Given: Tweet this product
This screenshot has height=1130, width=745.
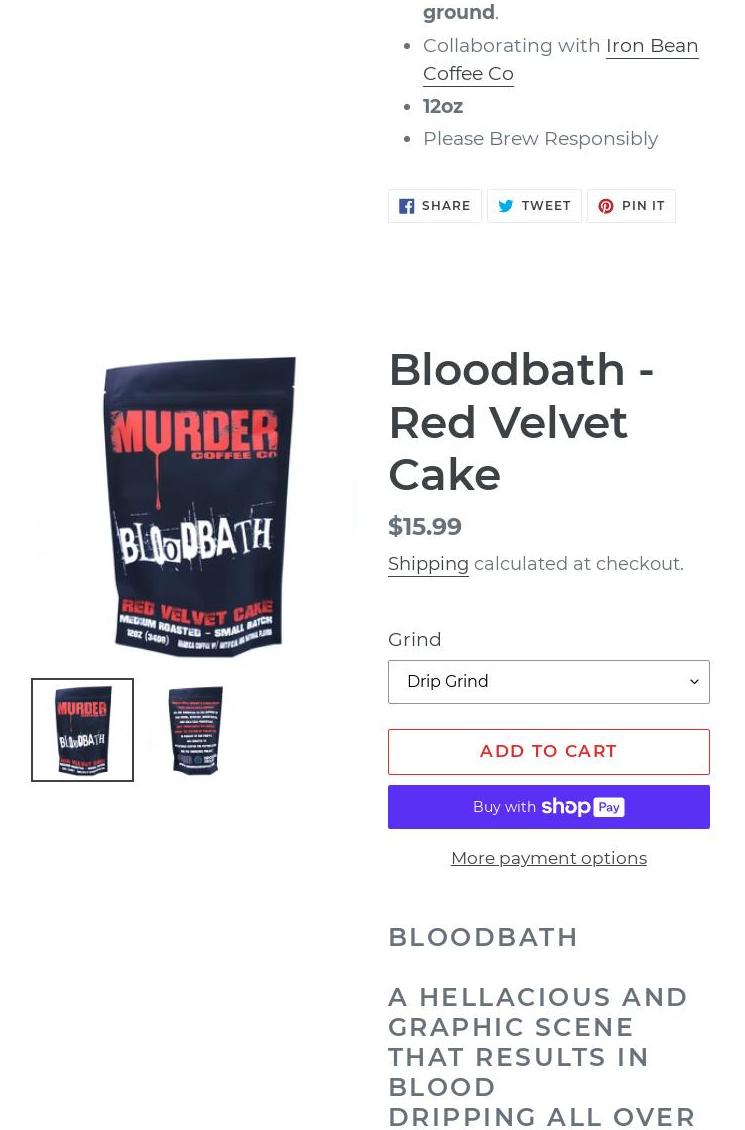Looking at the screenshot, I should [x=534, y=206].
